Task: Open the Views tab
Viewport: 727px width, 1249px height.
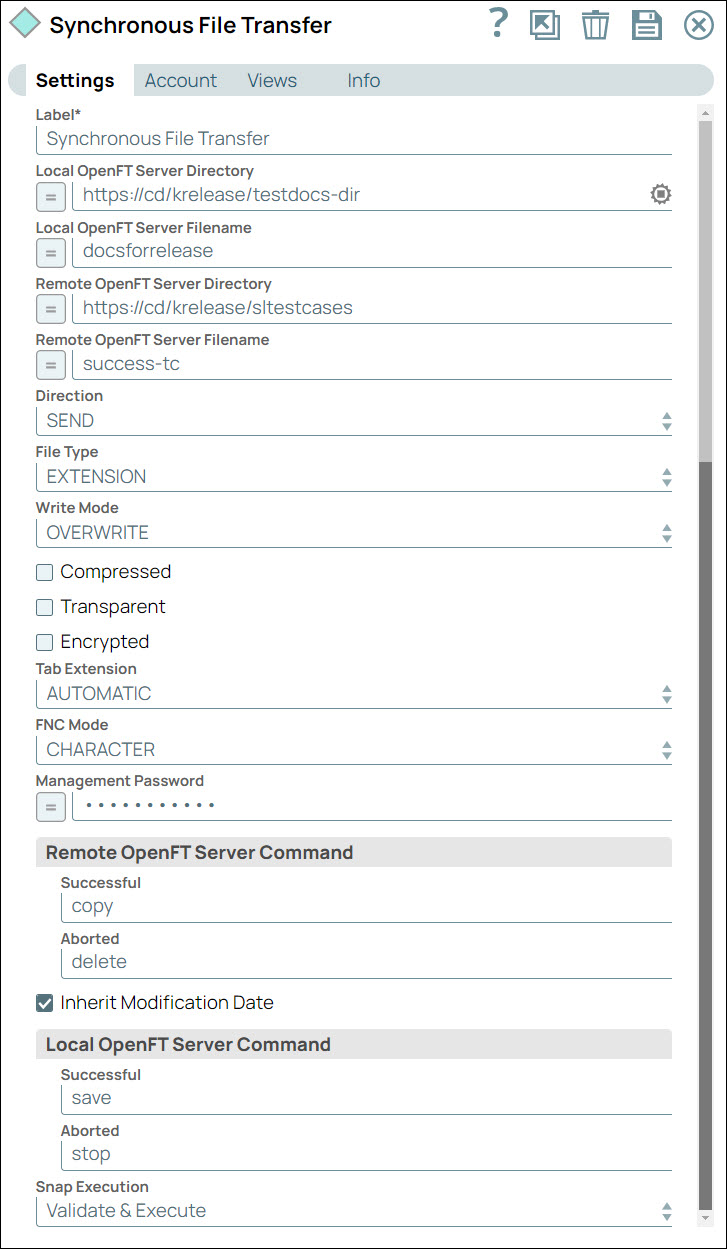Action: [271, 80]
